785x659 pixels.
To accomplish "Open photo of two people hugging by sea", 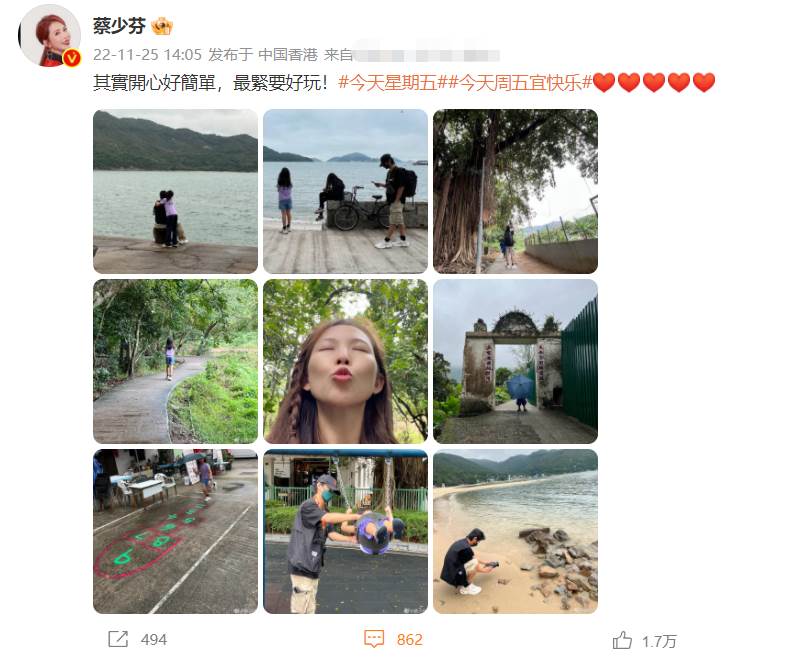I will point(175,191).
